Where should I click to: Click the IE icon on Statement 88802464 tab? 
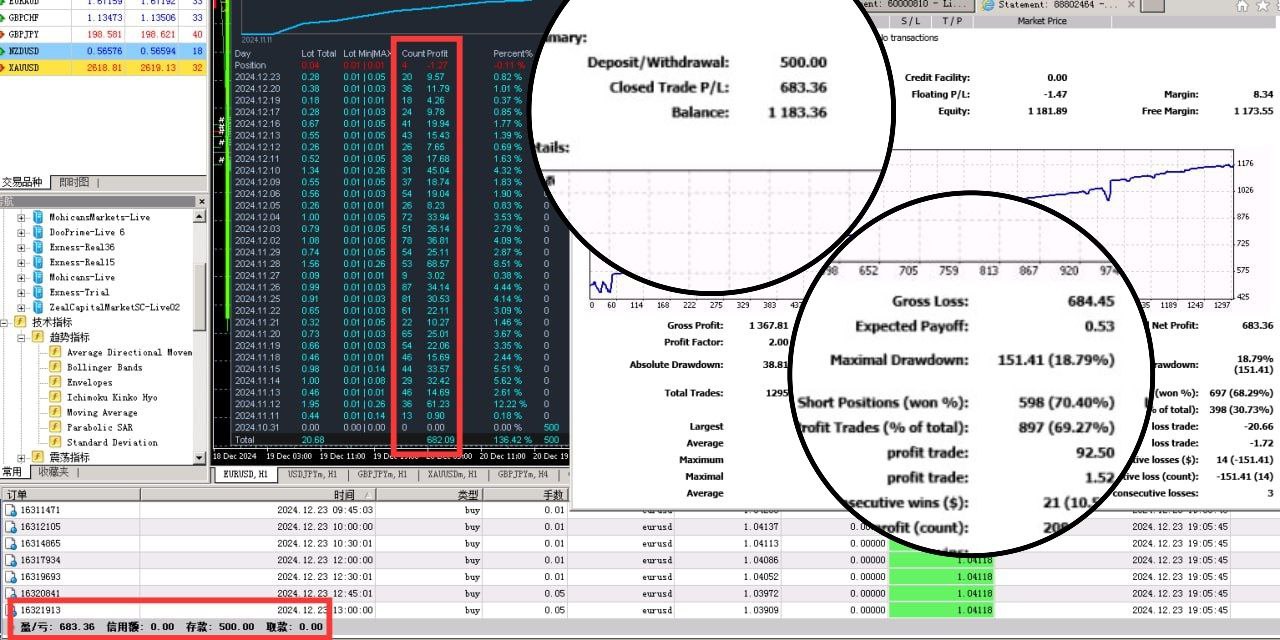(x=988, y=5)
